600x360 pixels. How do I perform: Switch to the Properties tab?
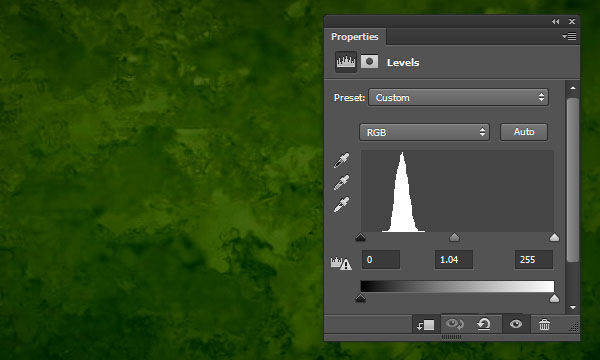click(355, 37)
